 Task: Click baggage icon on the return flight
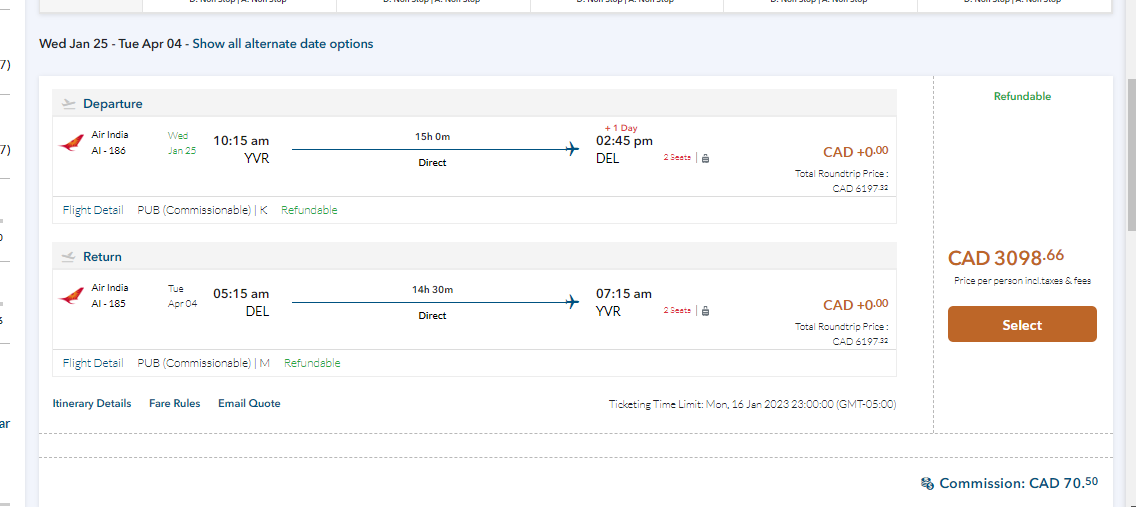tap(705, 311)
